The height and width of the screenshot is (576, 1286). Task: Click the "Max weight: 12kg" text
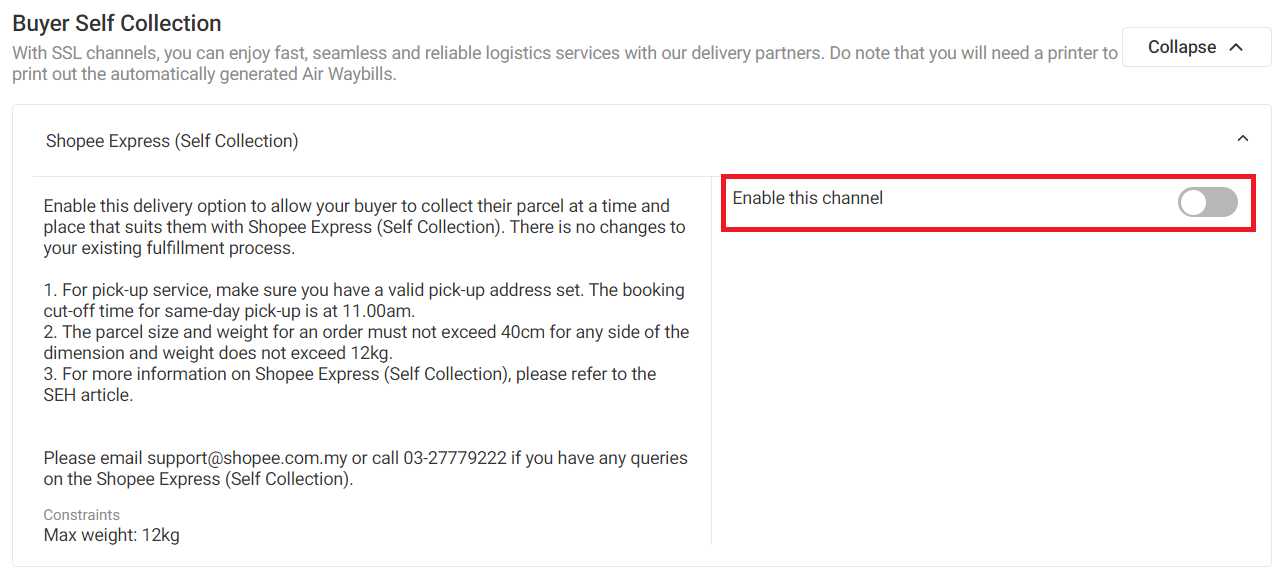[x=112, y=535]
